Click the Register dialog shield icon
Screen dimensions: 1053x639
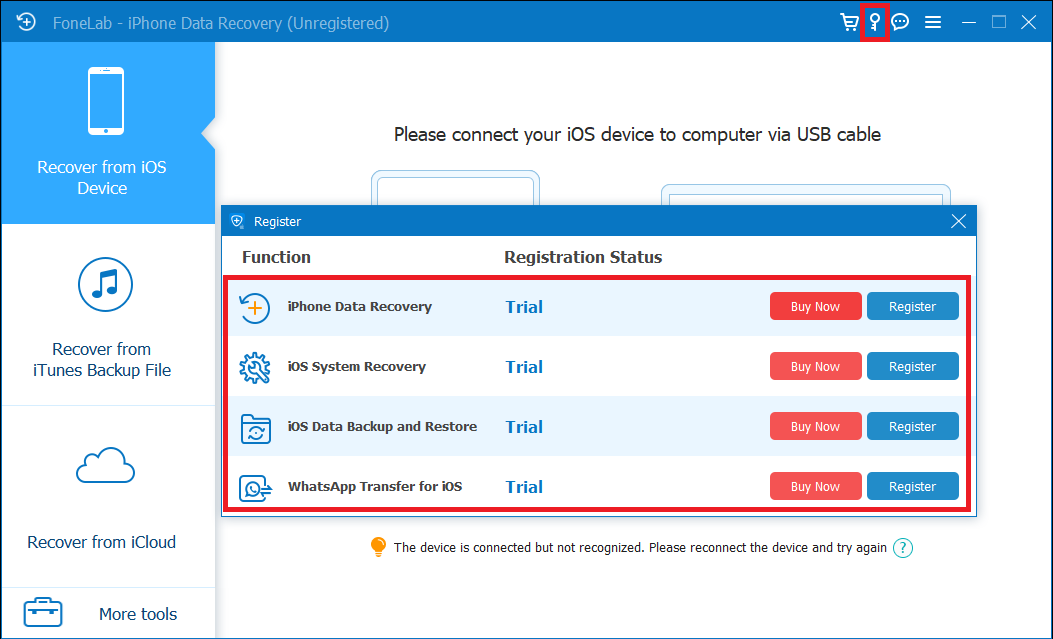click(x=237, y=221)
